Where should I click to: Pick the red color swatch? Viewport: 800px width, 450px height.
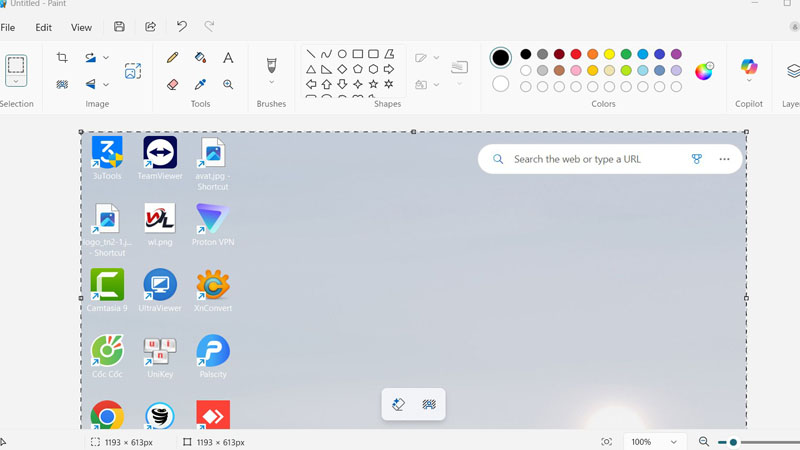(576, 54)
